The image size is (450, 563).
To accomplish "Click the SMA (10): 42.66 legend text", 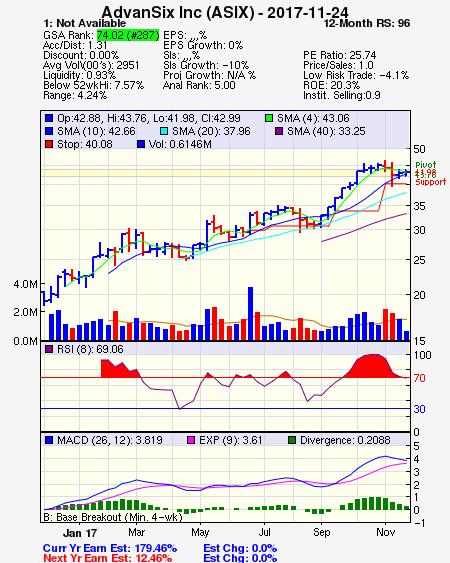I will [x=96, y=131].
